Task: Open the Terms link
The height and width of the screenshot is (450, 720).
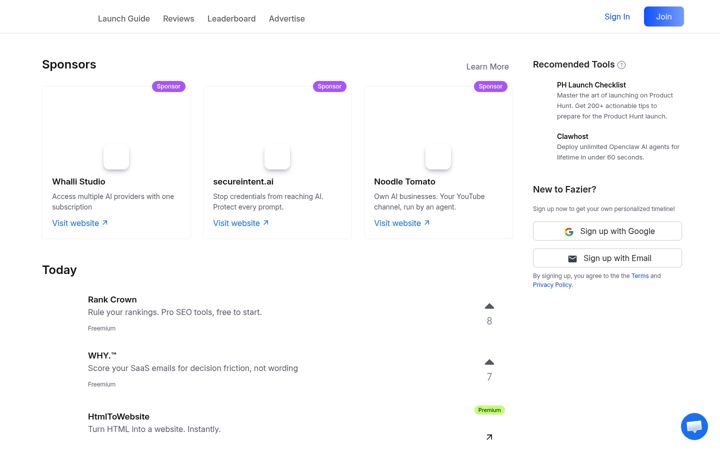Action: [640, 276]
